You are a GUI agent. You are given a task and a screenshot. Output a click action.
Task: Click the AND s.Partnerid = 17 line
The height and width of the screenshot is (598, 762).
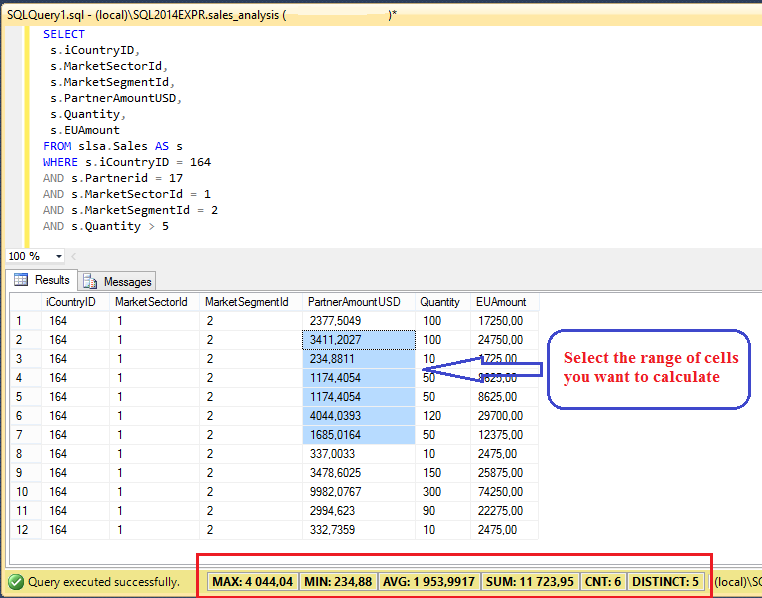113,178
